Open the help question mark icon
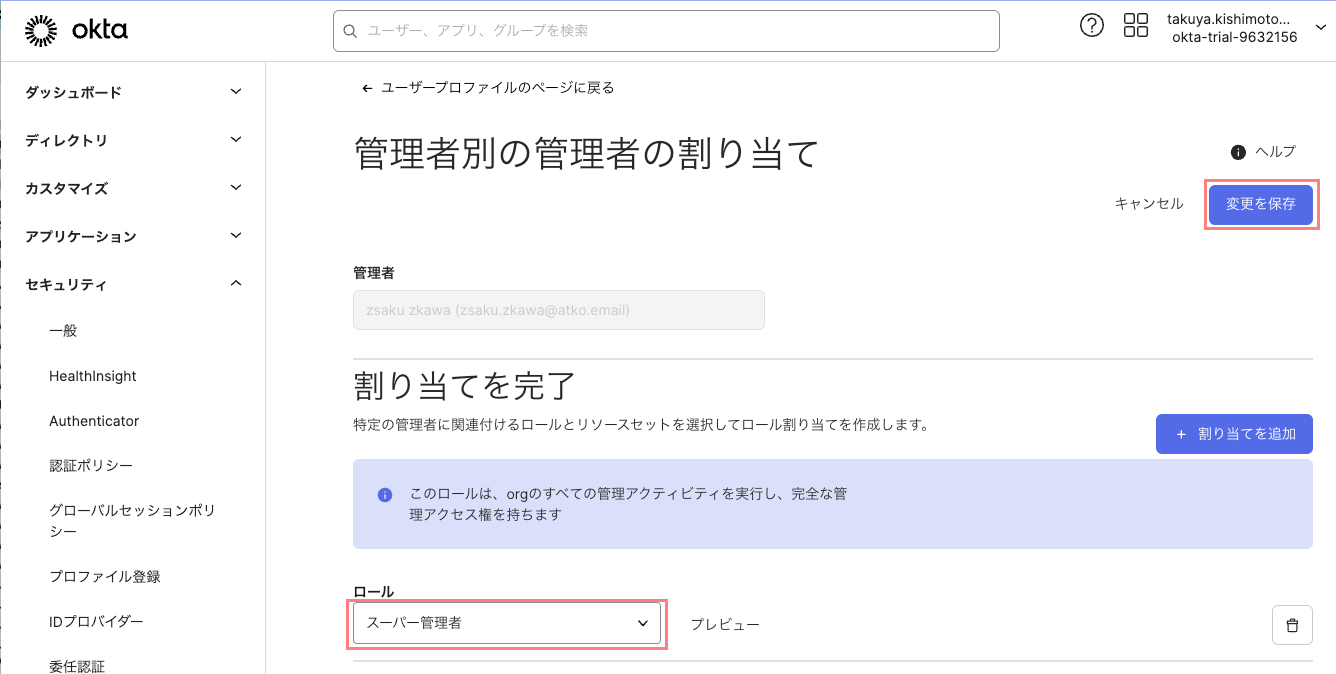This screenshot has width=1336, height=674. point(1092,26)
